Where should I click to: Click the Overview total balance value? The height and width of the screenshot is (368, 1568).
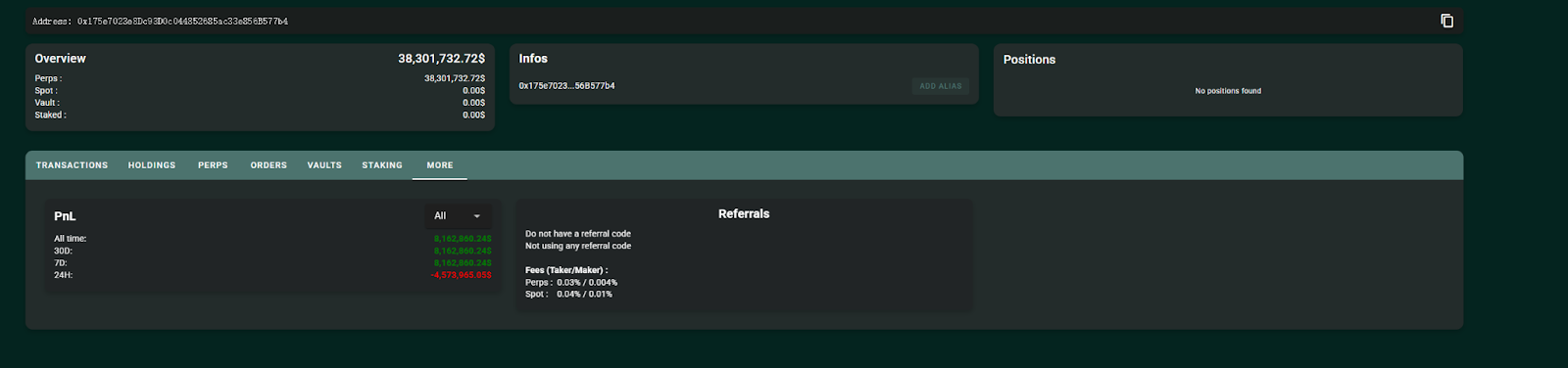point(441,59)
